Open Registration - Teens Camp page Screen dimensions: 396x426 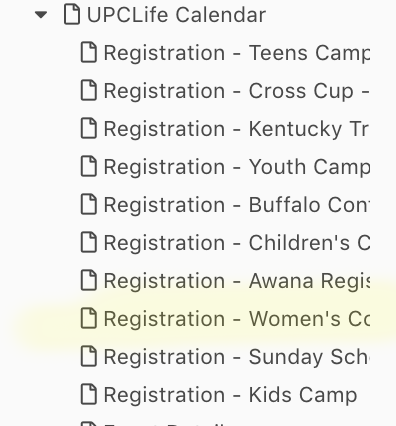point(237,53)
